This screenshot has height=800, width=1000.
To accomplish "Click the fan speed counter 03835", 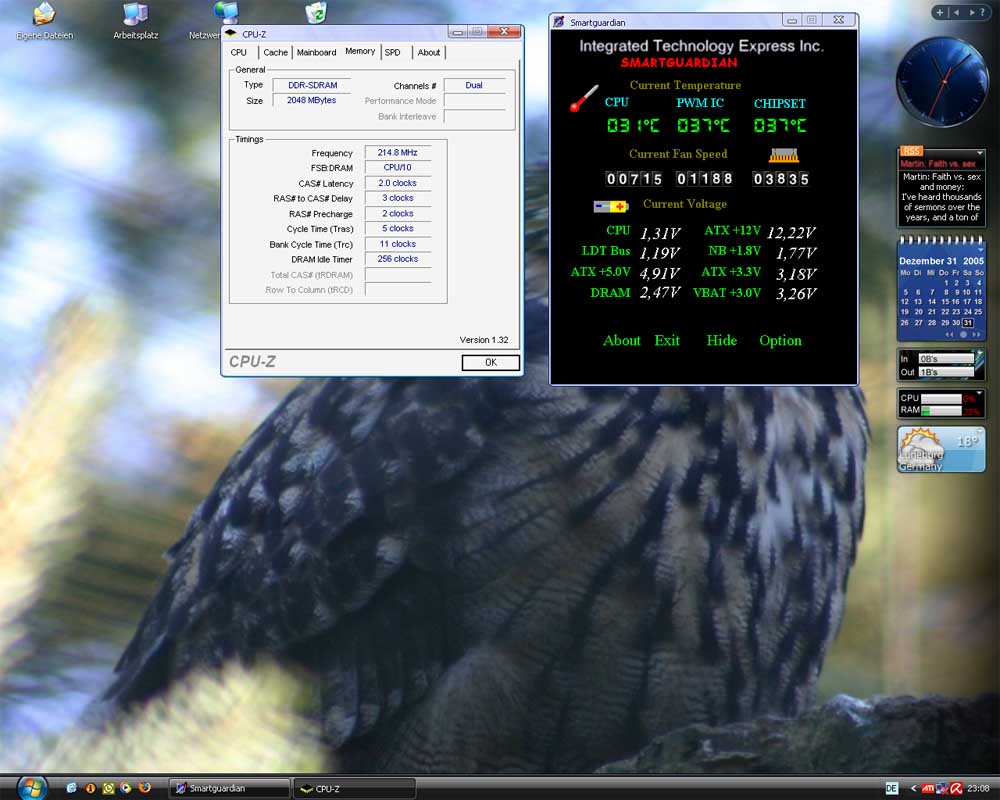I will [781, 179].
